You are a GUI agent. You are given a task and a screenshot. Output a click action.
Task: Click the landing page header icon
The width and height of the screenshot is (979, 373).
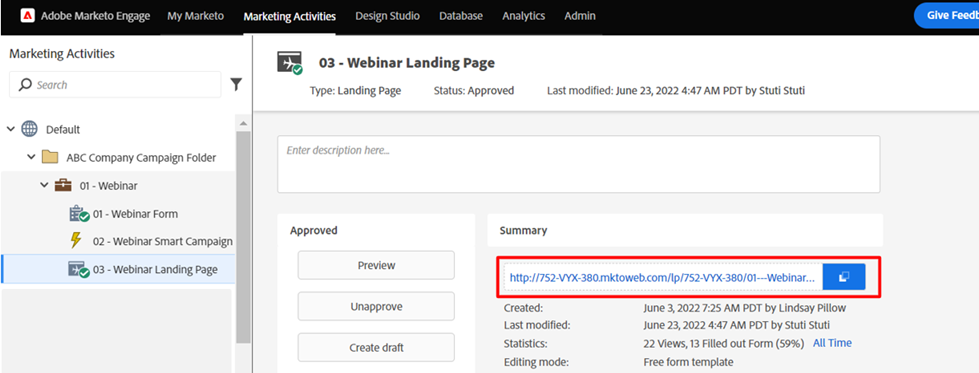click(x=290, y=63)
